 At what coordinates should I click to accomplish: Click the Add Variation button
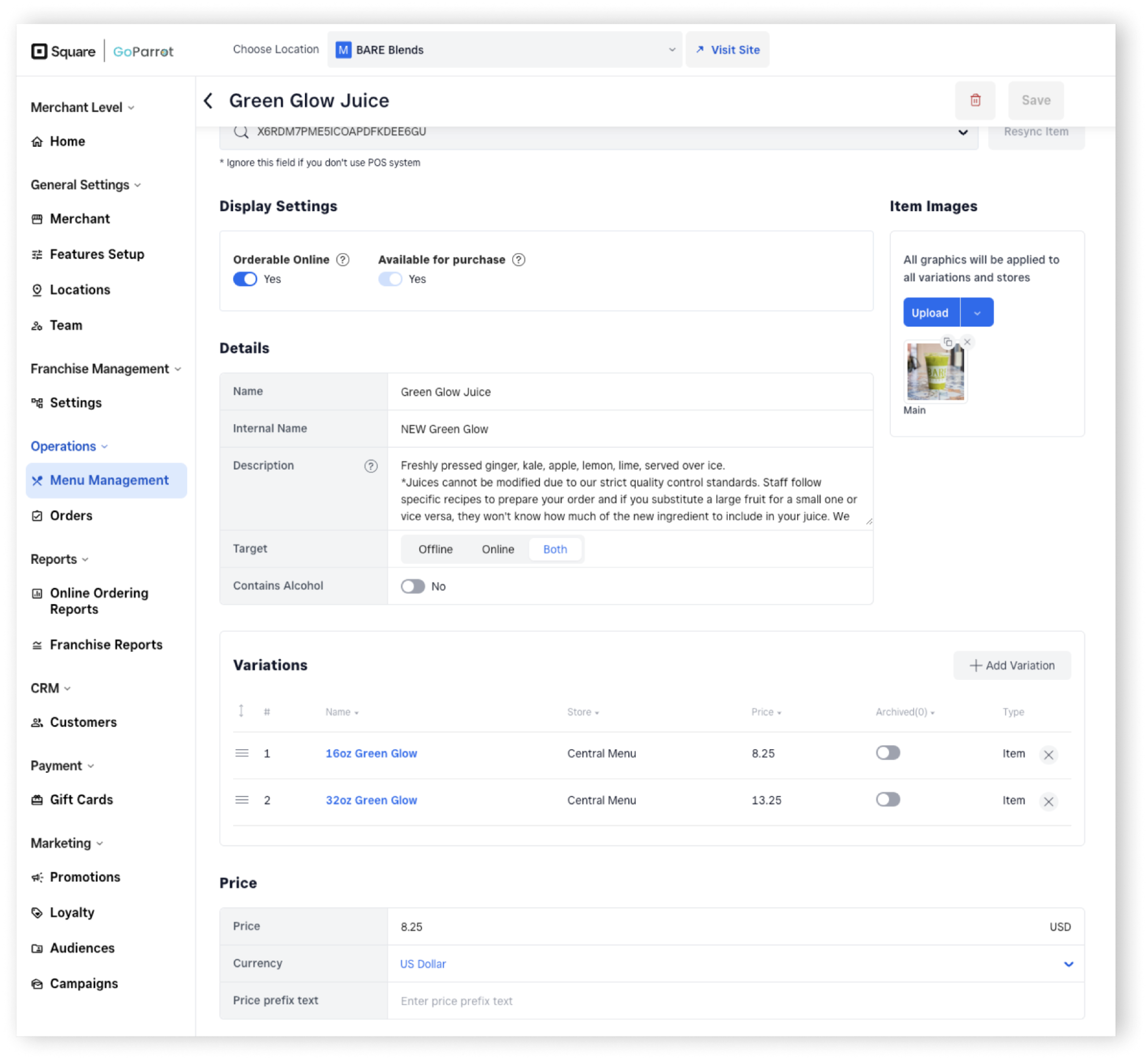coord(1012,665)
